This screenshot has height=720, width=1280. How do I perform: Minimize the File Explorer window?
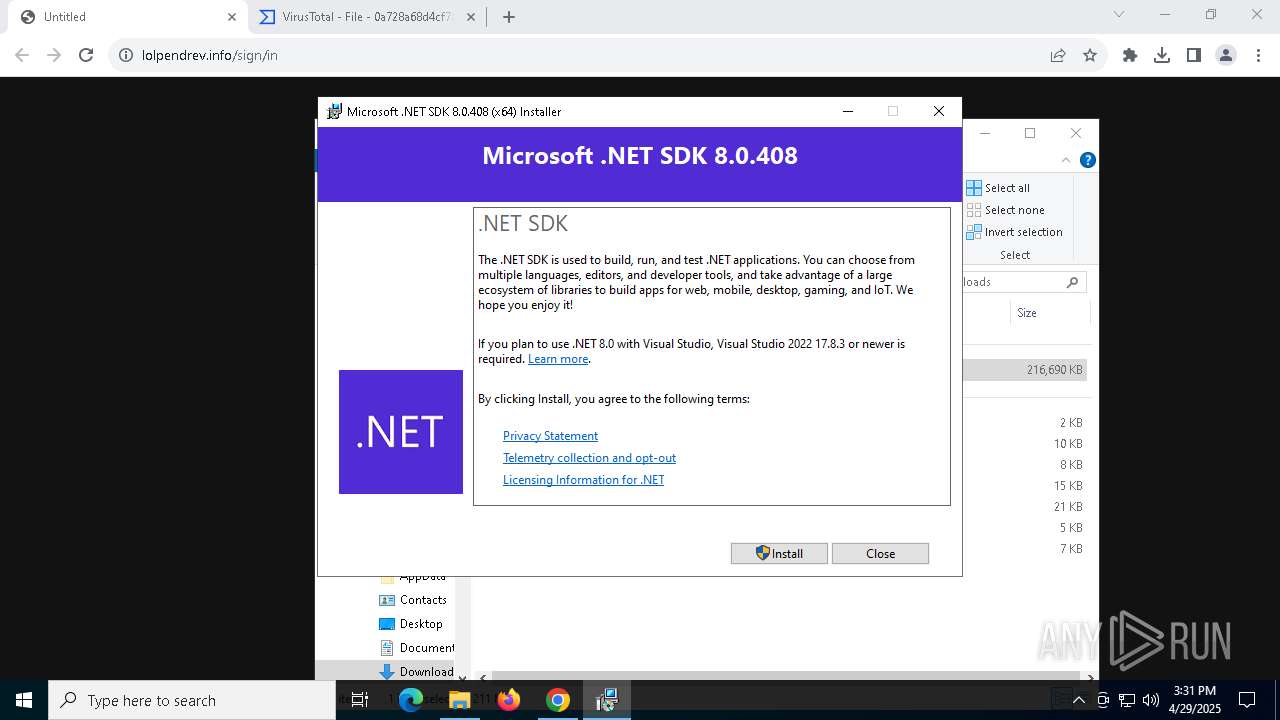pos(984,133)
